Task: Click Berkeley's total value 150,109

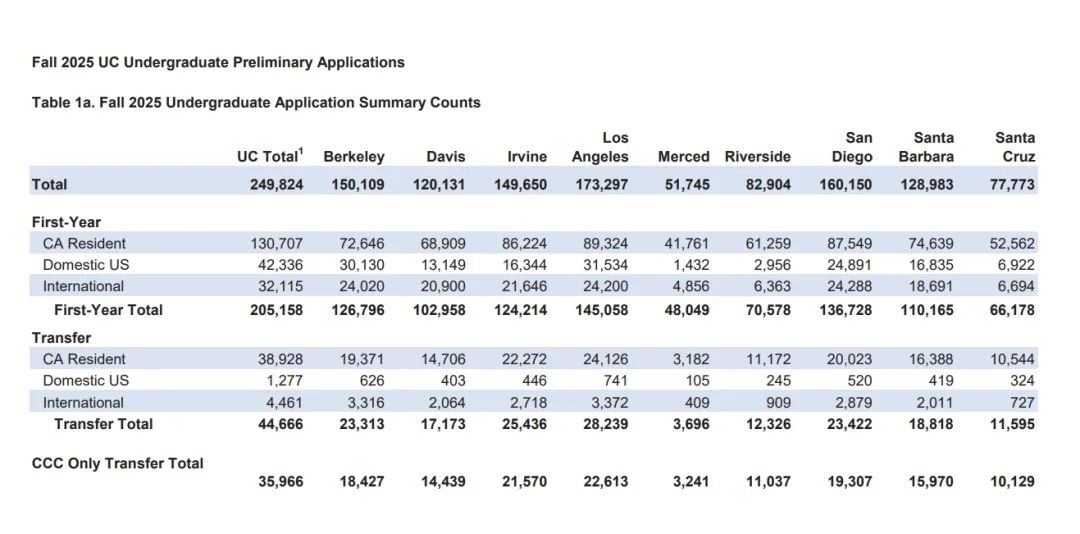Action: [x=355, y=185]
